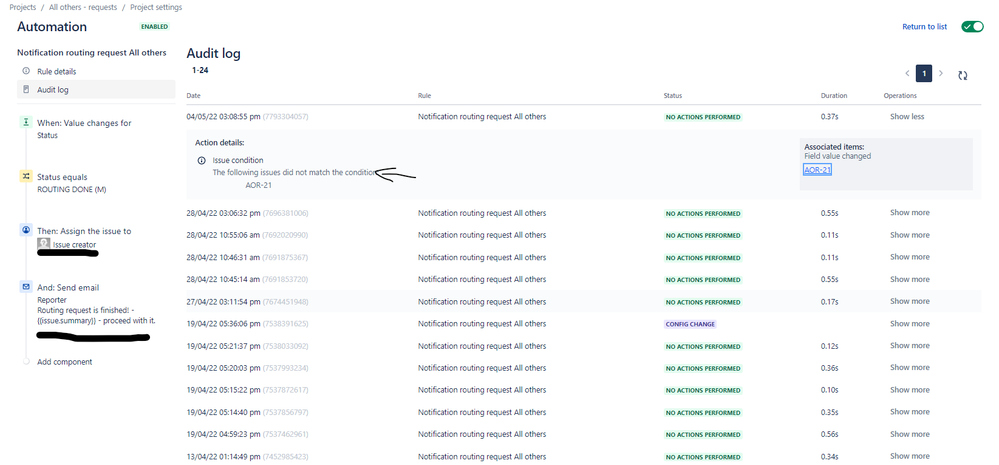Open Rule details in sidebar

pyautogui.click(x=56, y=71)
